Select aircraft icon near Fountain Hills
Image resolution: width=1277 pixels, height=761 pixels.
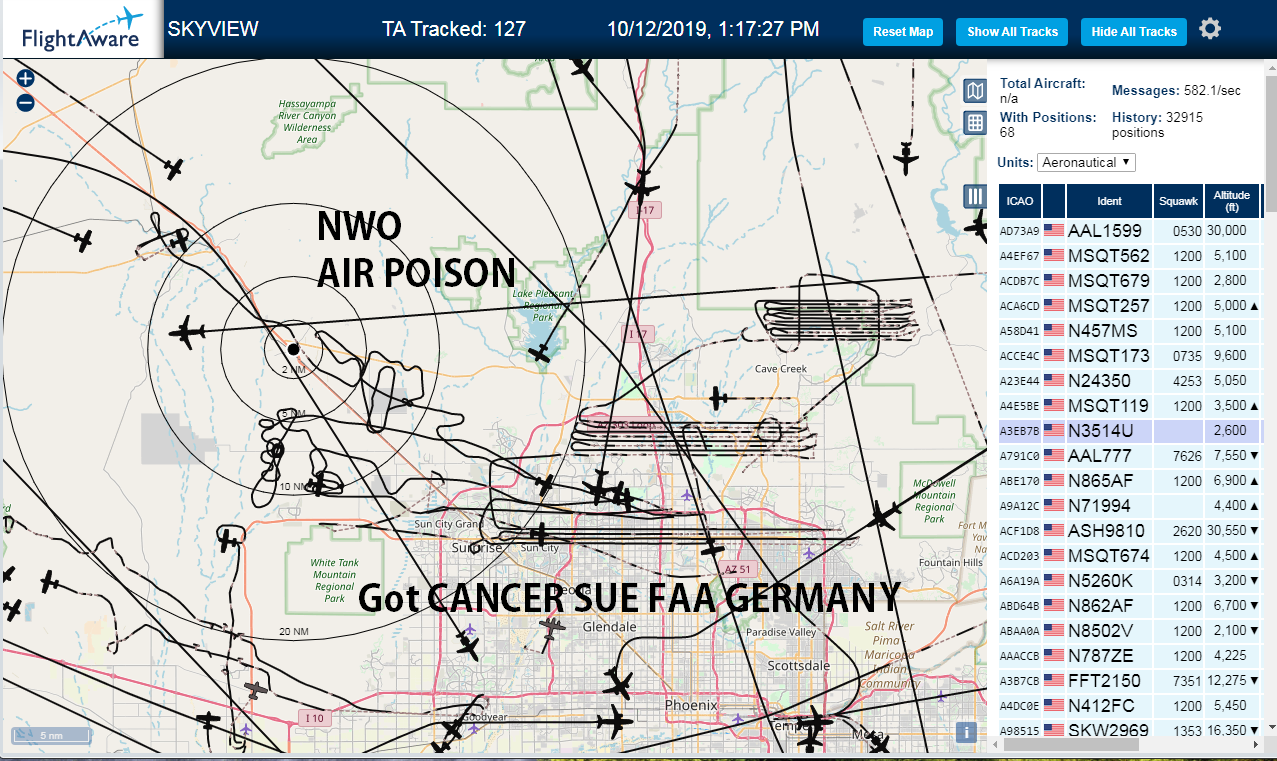tap(884, 517)
